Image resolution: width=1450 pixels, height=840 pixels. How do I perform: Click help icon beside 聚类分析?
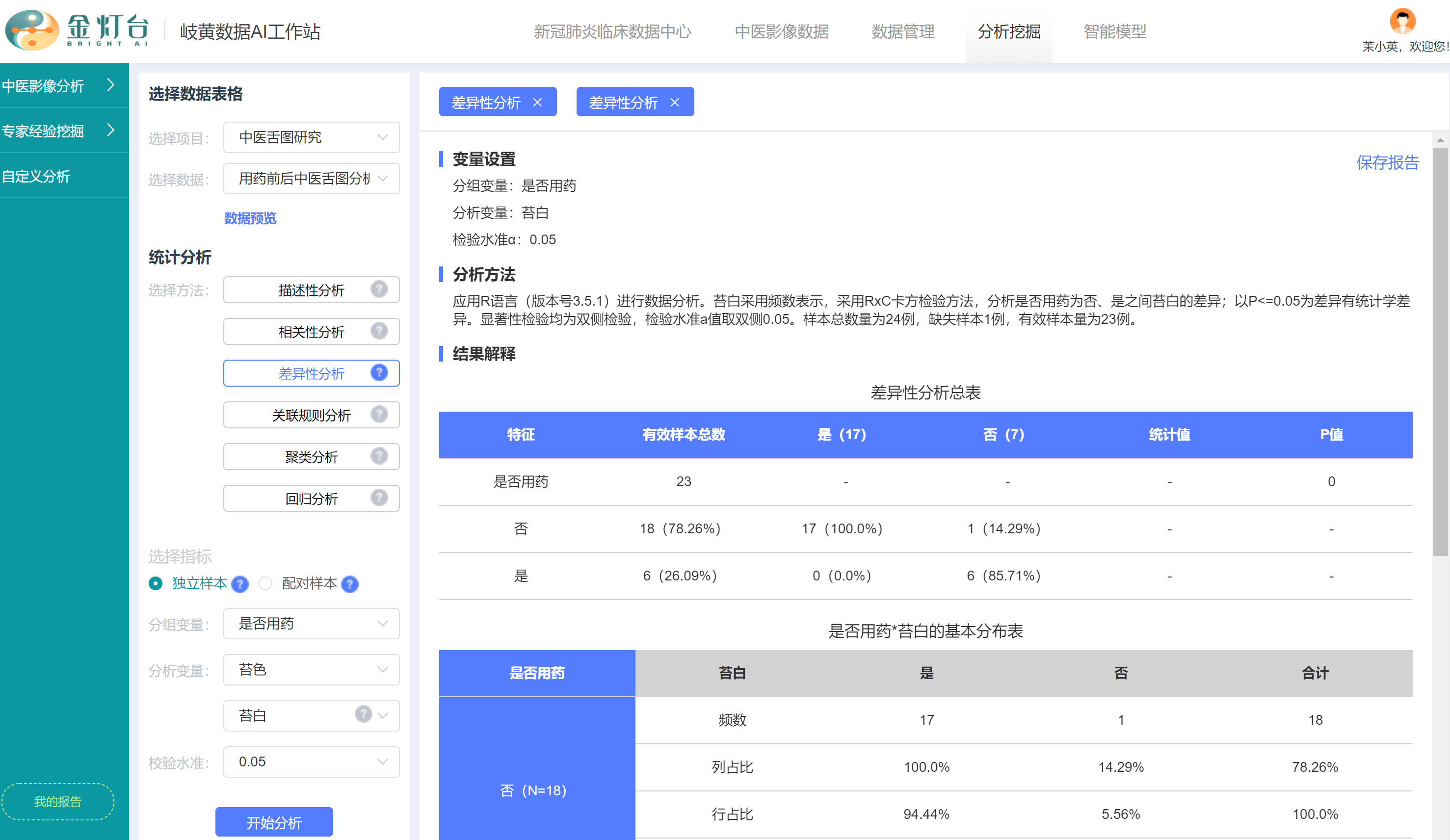click(x=379, y=456)
